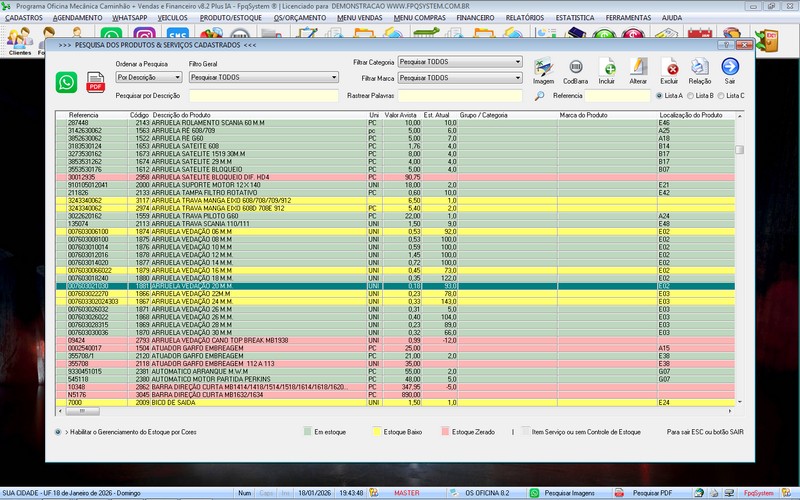The width and height of the screenshot is (800, 500).
Task: Click Incluir to add a product
Action: click(x=607, y=67)
